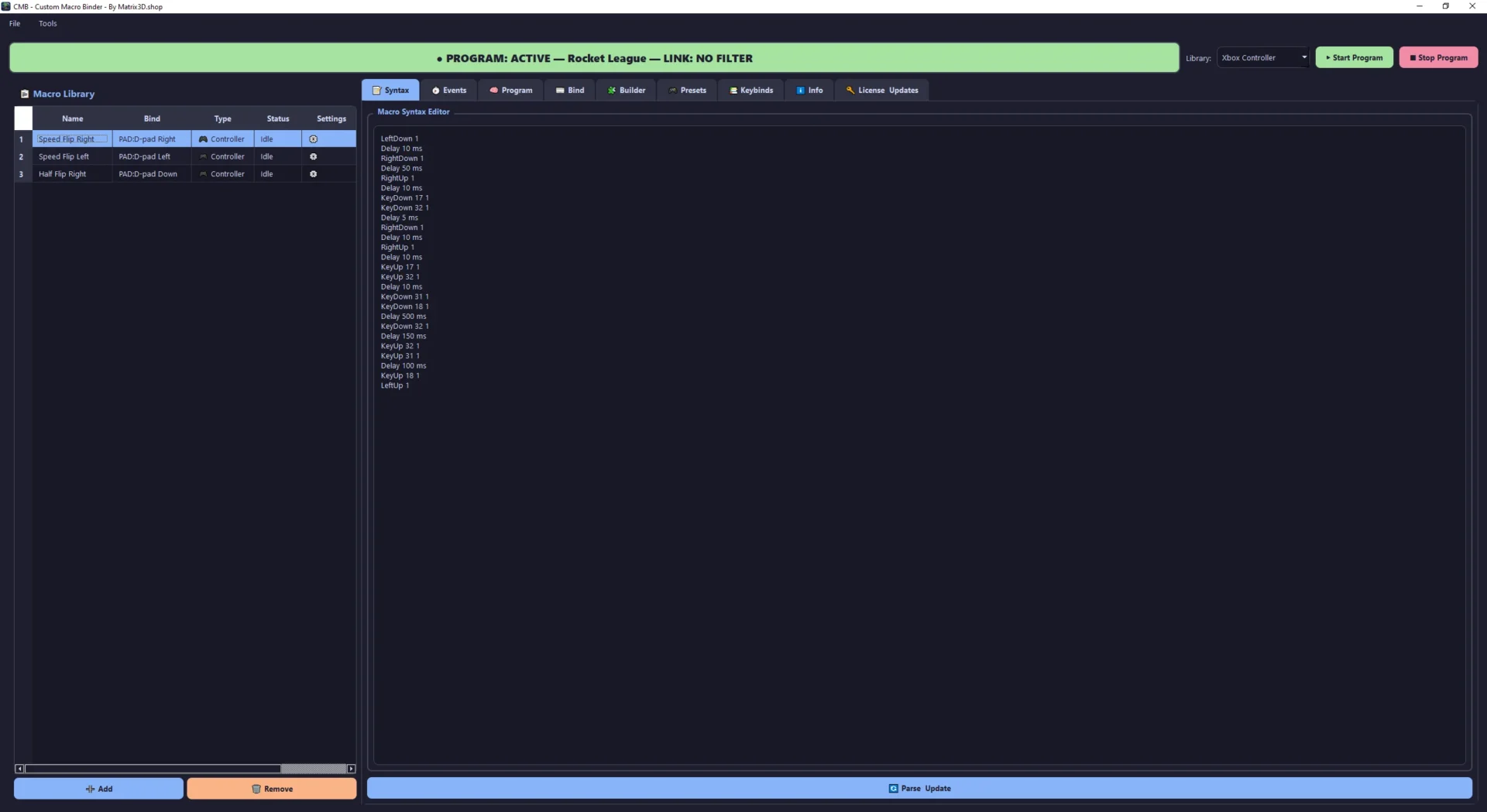The width and height of the screenshot is (1487, 812).
Task: Open settings gear for Speed Flip Right
Action: coord(314,139)
